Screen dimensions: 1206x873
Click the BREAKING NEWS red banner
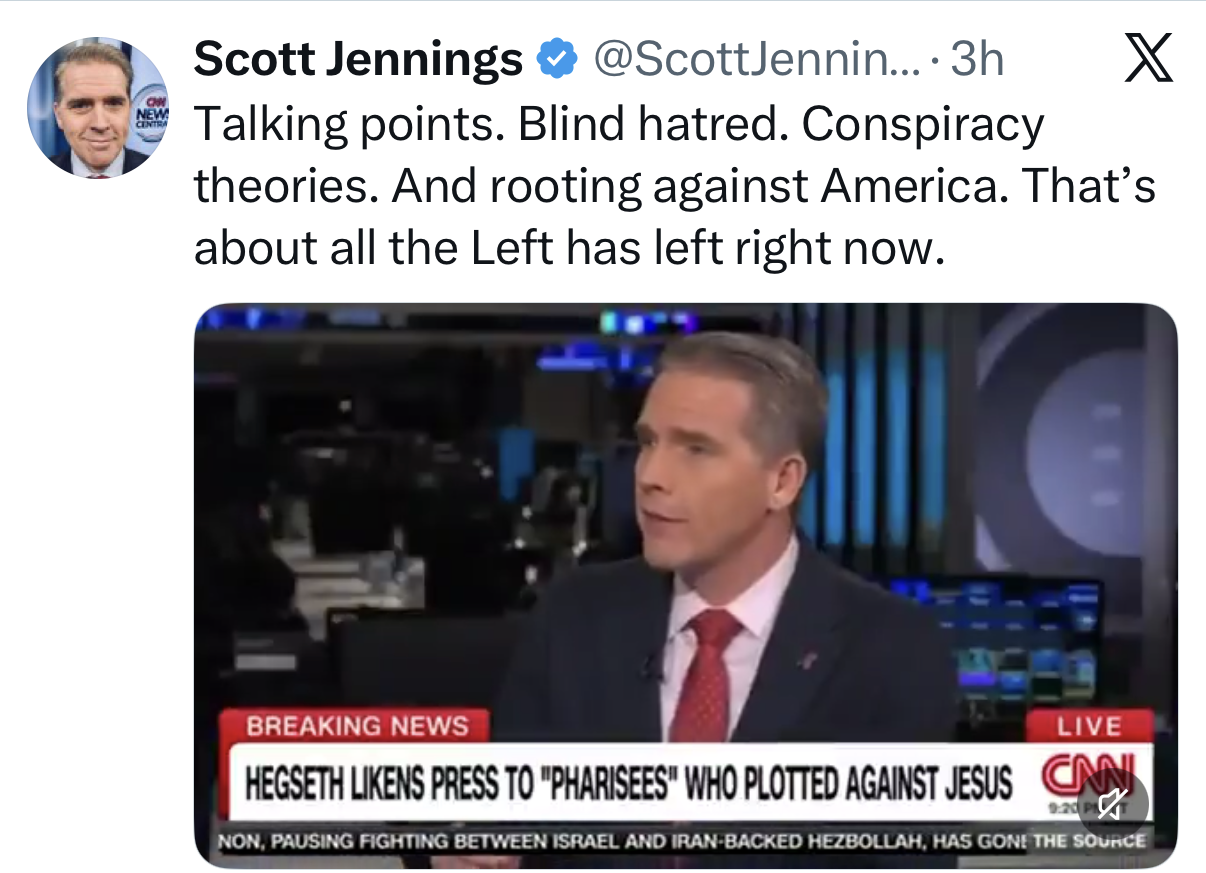pos(357,725)
